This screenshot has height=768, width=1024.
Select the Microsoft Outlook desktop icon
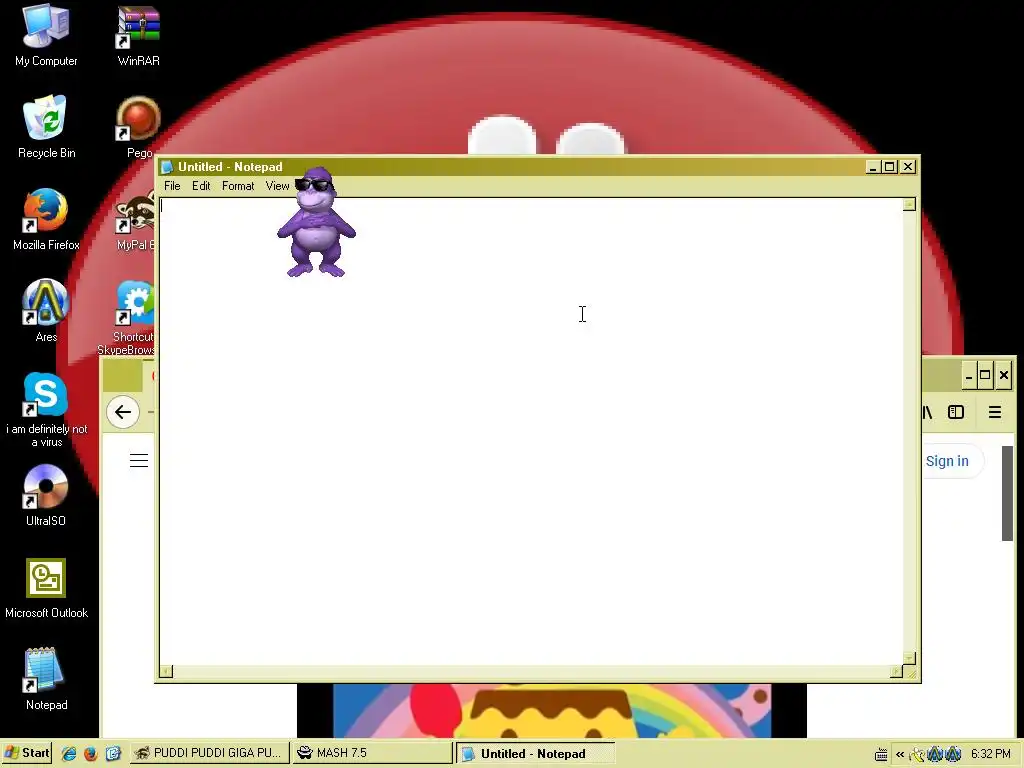[46, 588]
